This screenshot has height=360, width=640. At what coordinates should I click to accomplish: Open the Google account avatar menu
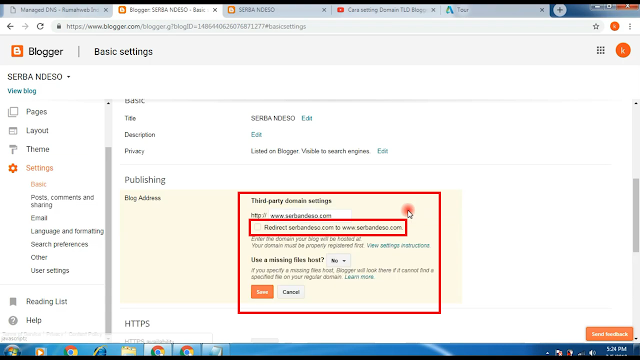[623, 51]
